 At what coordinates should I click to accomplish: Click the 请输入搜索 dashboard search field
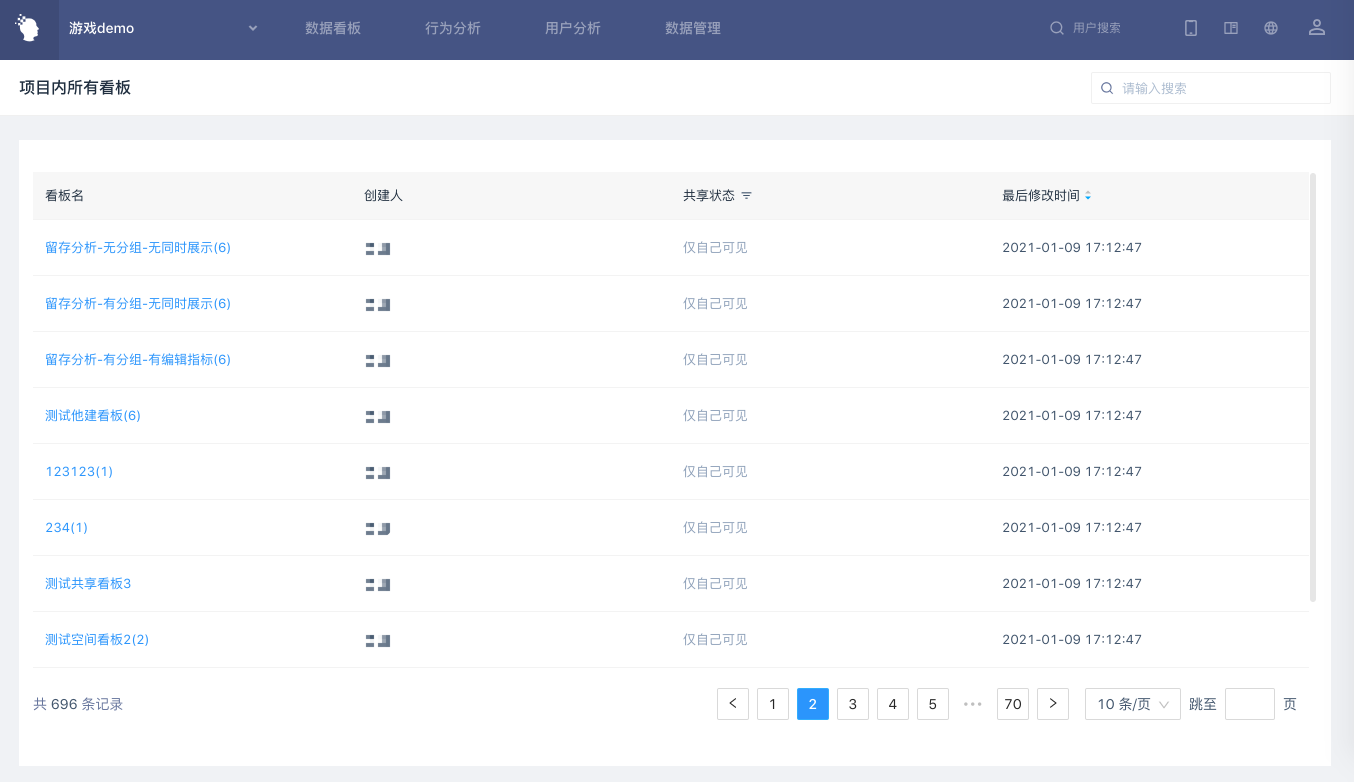pyautogui.click(x=1220, y=88)
